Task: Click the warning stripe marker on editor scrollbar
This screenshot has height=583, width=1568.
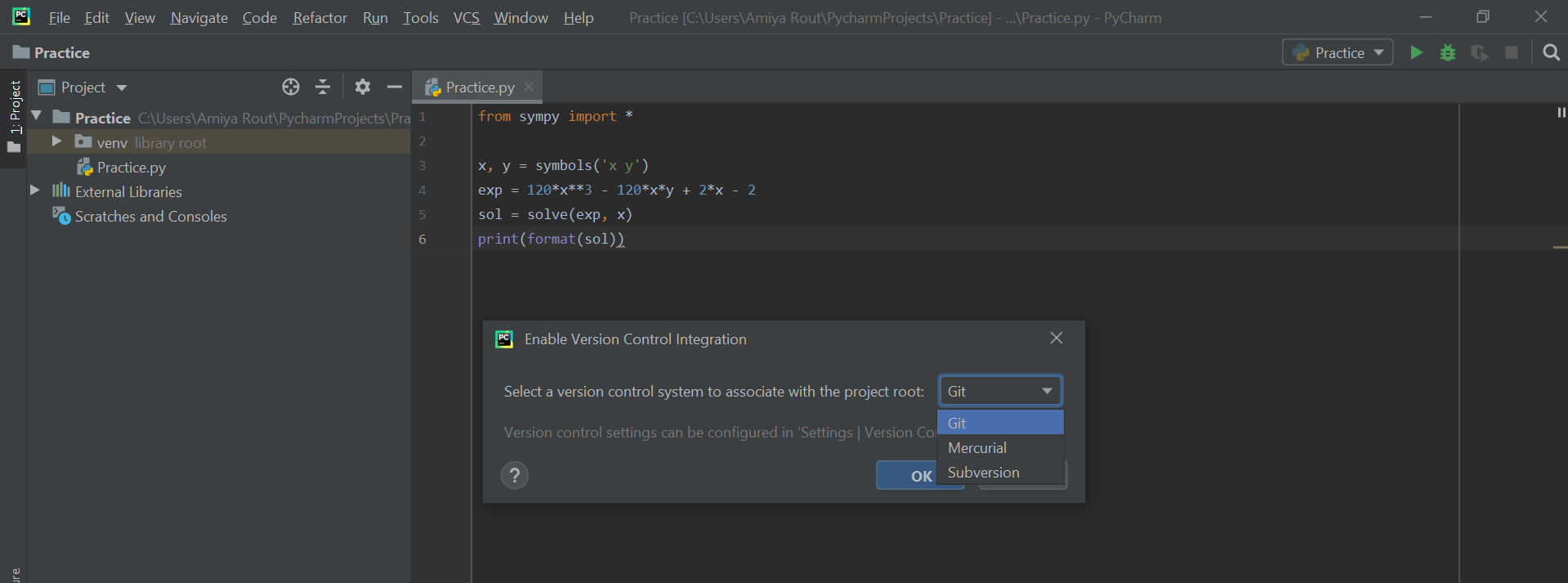Action: tap(1560, 247)
